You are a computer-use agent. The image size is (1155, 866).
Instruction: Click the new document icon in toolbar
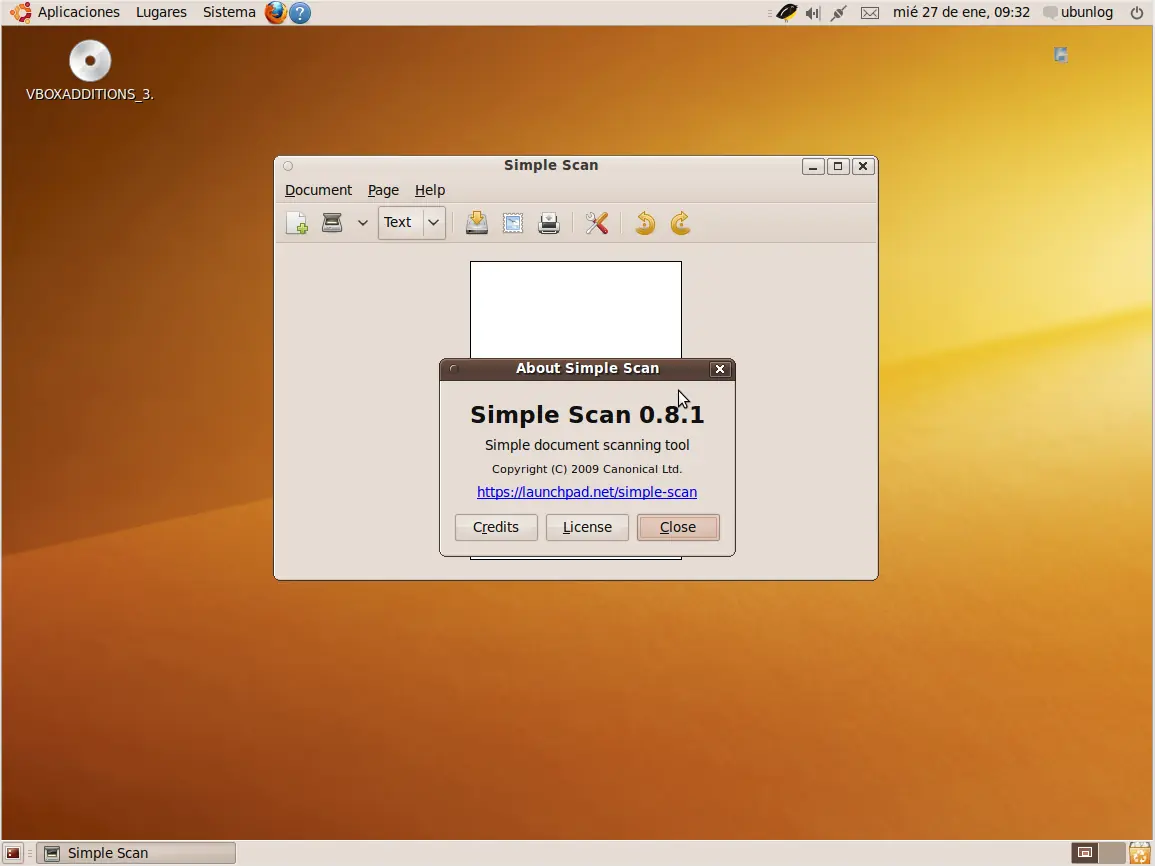[297, 222]
